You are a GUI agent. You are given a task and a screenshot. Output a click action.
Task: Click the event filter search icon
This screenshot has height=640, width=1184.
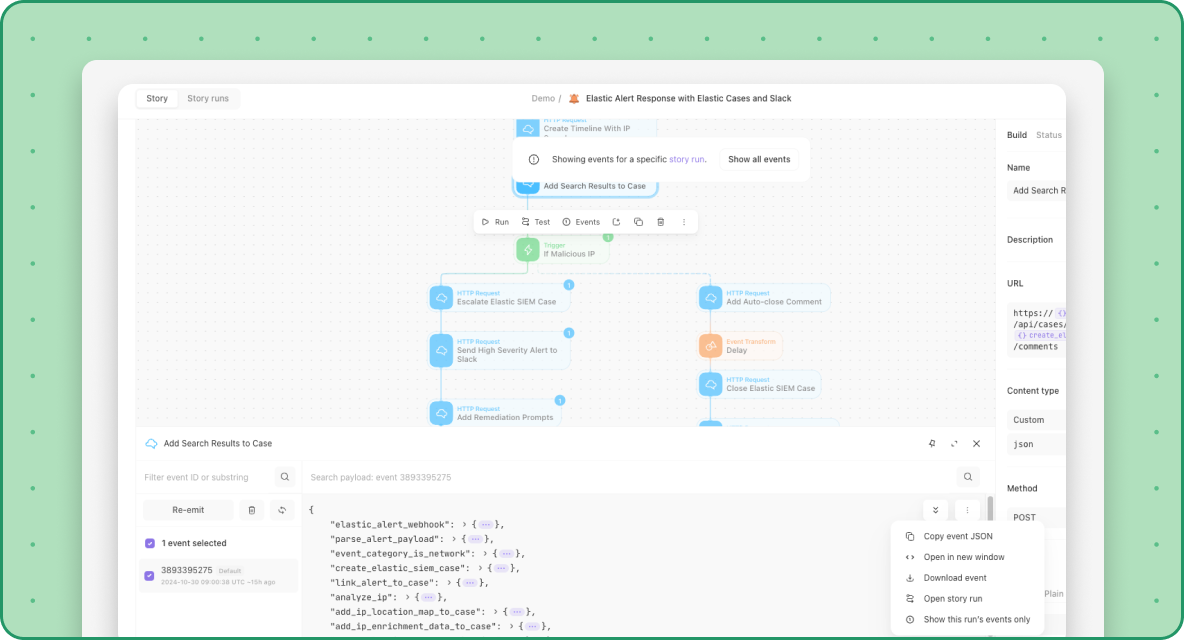[x=285, y=477]
